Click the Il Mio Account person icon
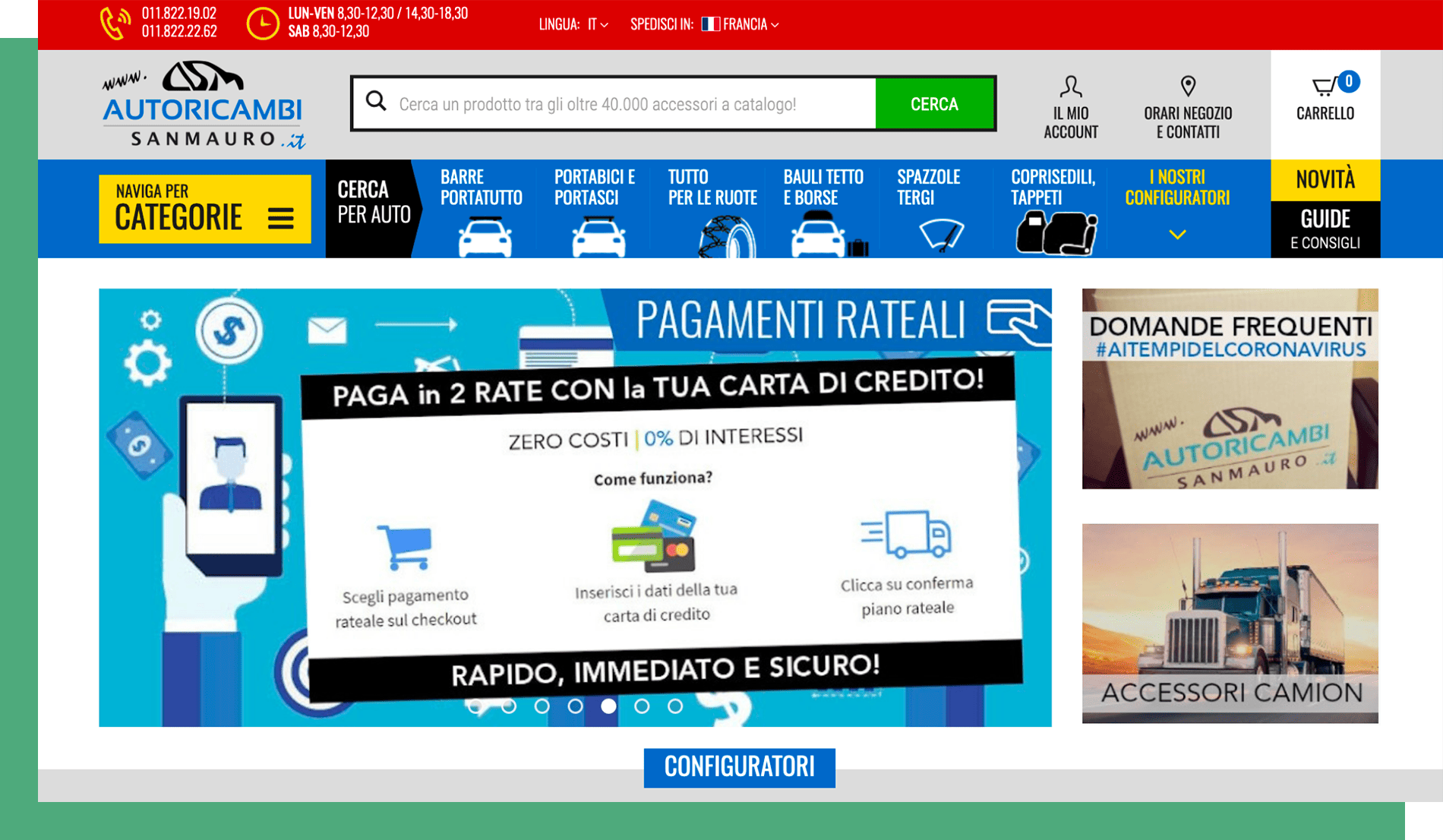The image size is (1443, 840). (x=1071, y=85)
